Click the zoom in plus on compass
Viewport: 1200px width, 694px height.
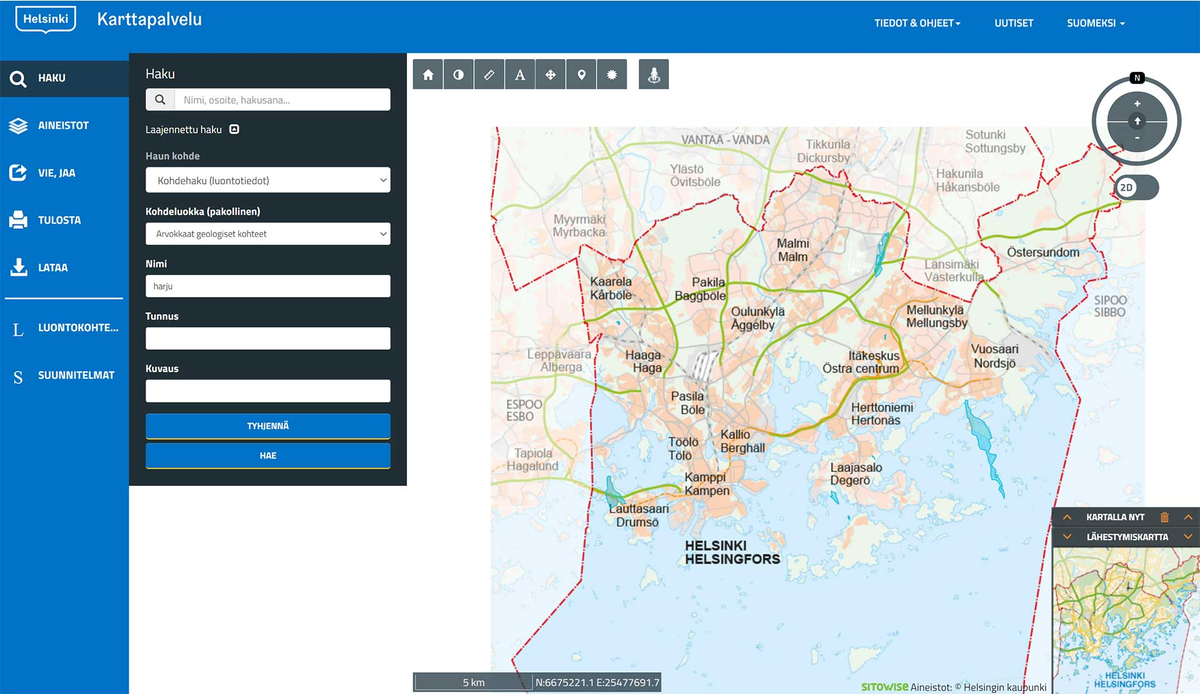(1137, 104)
